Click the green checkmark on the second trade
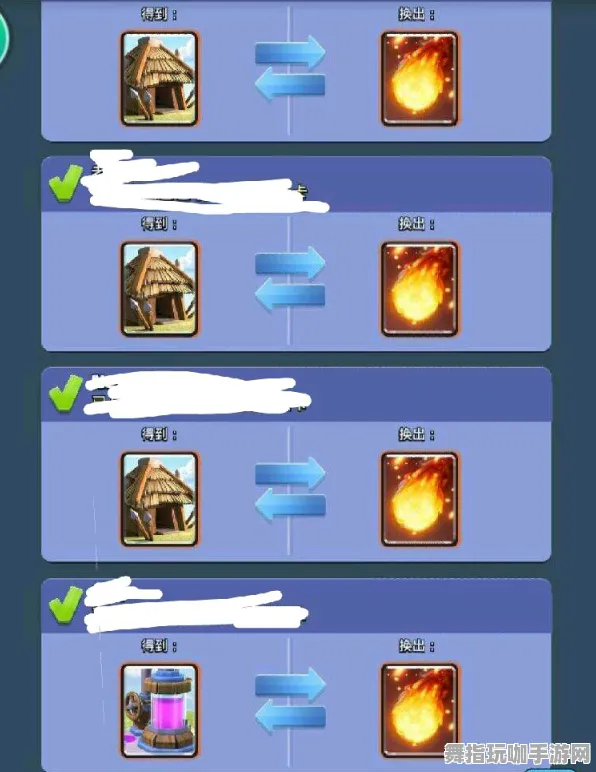 (65, 183)
